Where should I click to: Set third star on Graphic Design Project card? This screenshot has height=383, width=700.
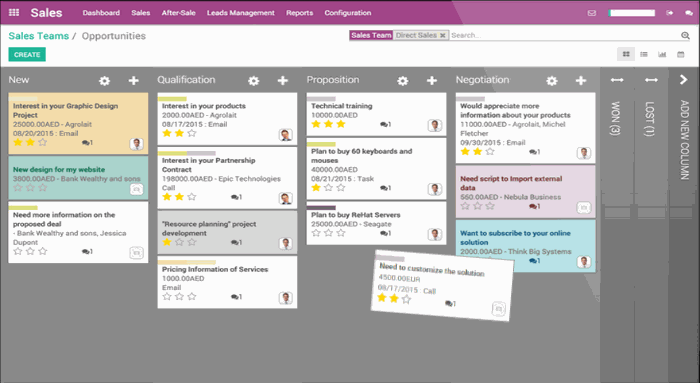[43, 142]
